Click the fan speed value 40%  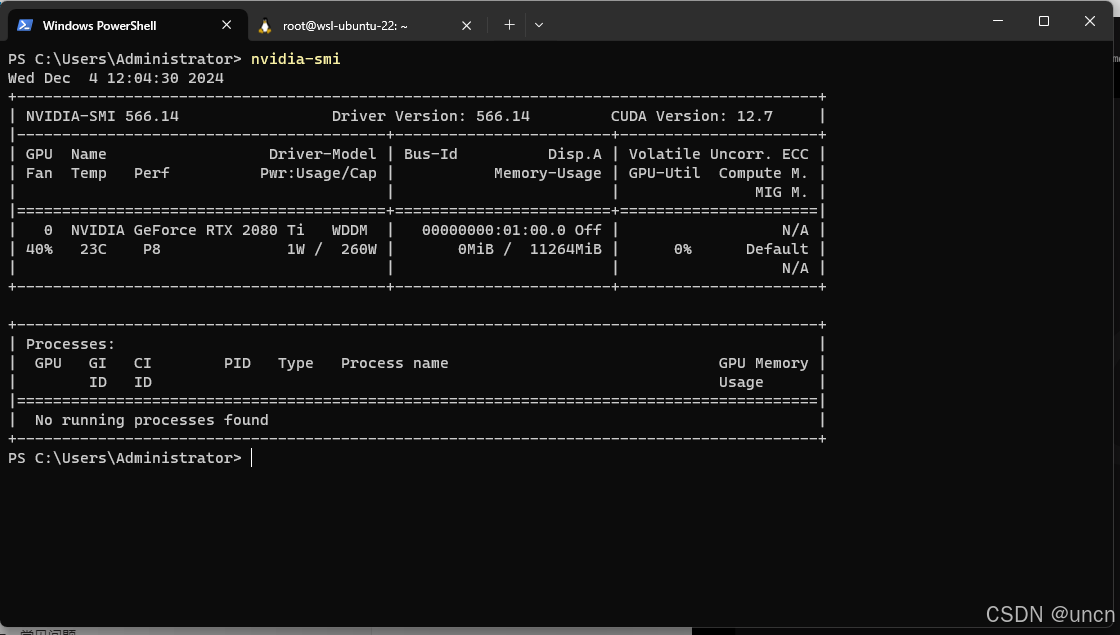(39, 249)
